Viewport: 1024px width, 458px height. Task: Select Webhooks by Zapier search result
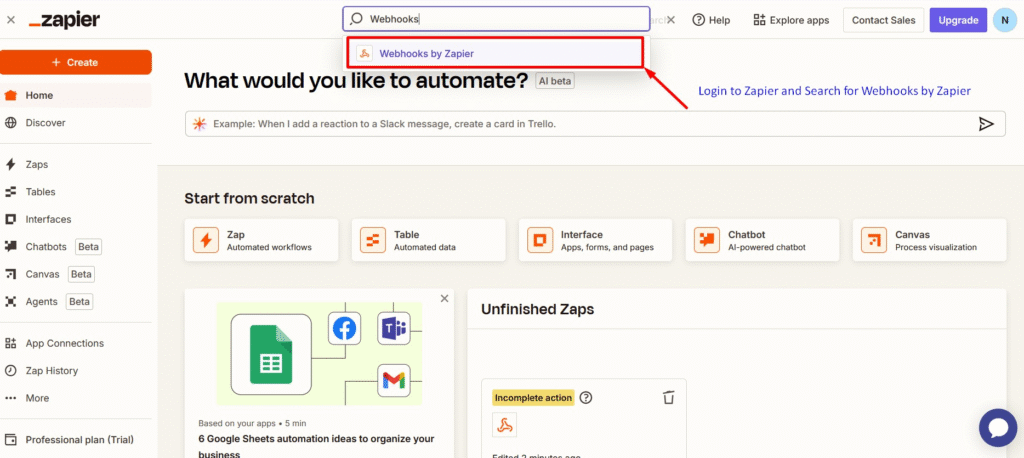click(x=494, y=54)
